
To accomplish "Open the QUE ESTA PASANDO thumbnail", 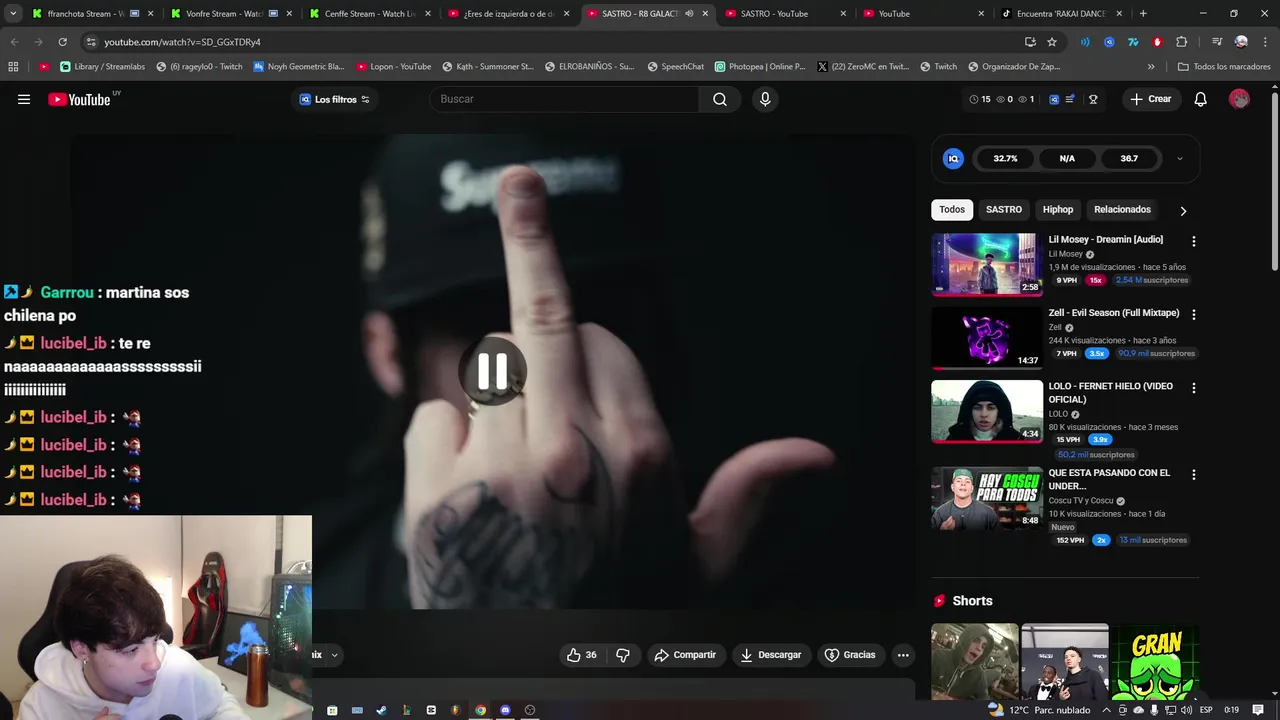I will (987, 498).
